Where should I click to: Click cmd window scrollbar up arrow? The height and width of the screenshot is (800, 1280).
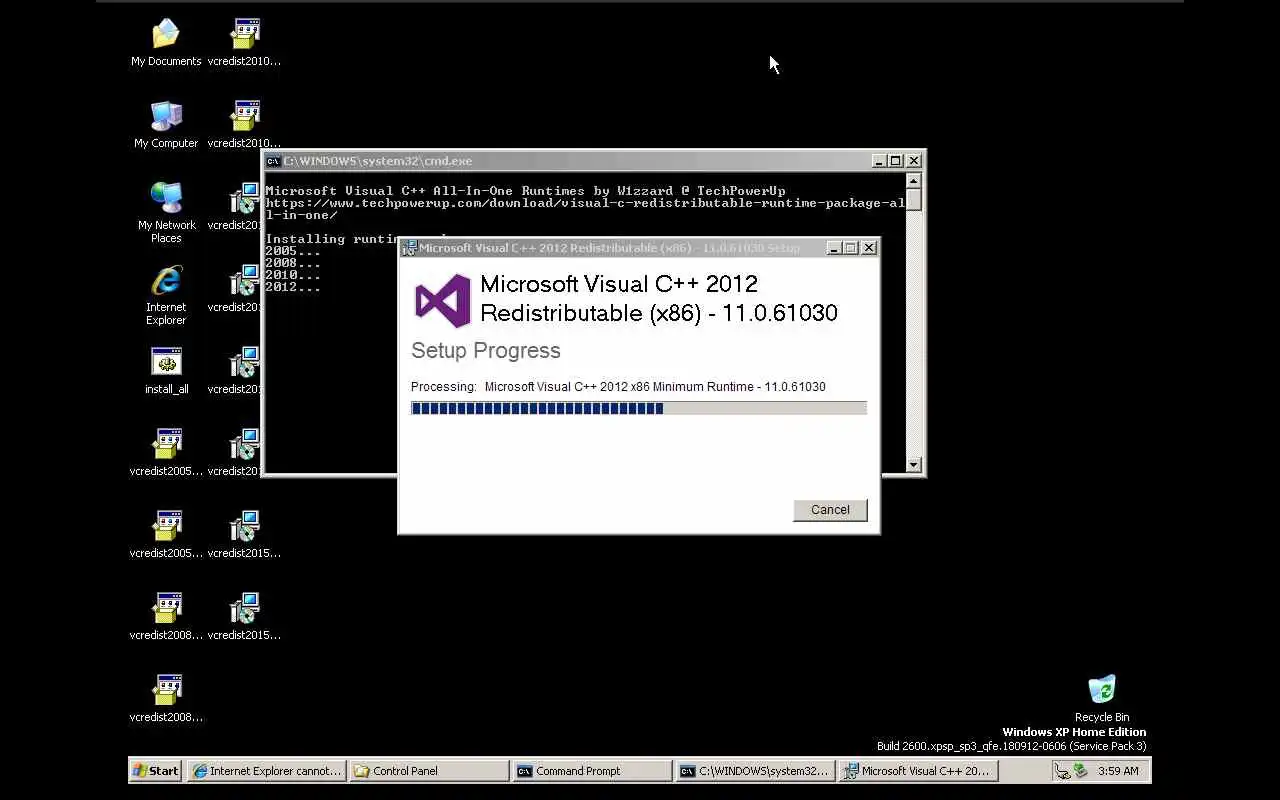pos(913,181)
